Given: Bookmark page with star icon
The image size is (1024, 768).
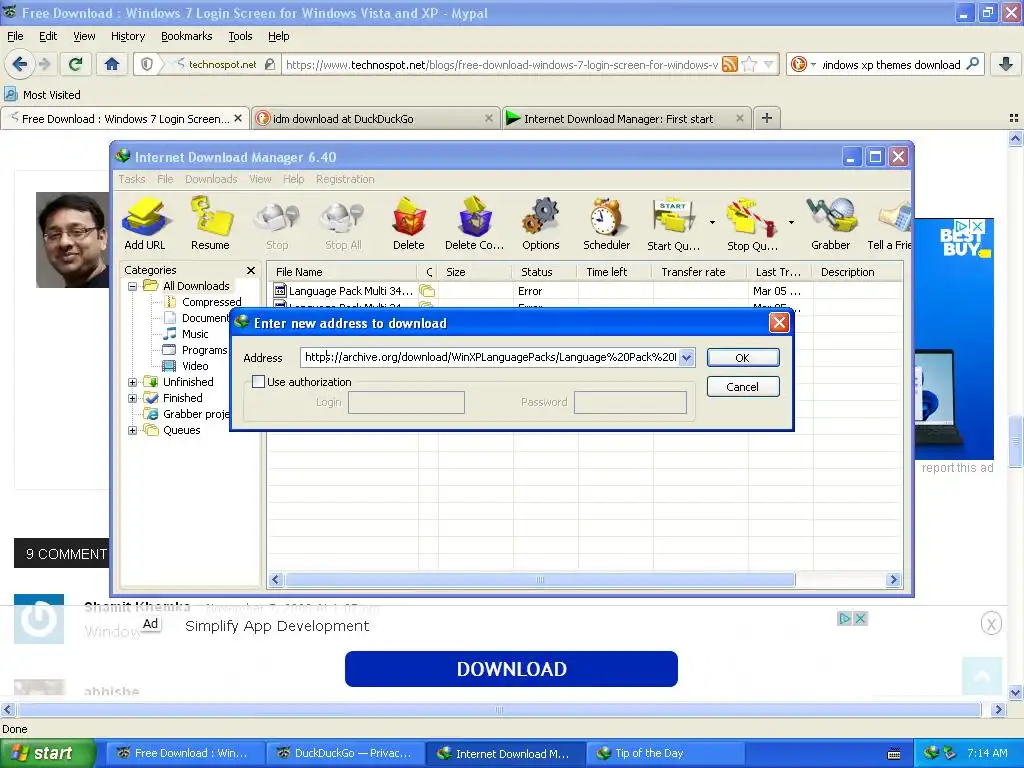Looking at the screenshot, I should coord(750,64).
